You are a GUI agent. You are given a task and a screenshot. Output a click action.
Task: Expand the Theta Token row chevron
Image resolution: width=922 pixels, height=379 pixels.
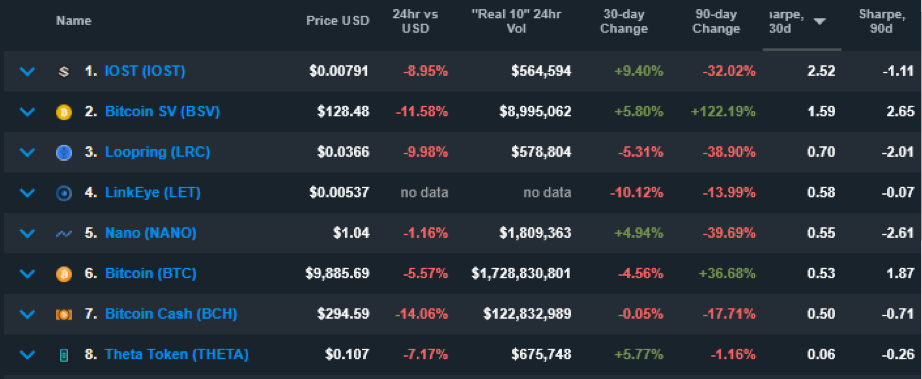click(x=28, y=355)
